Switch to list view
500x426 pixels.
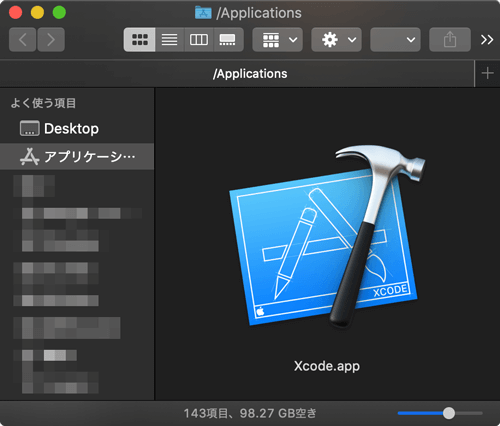click(169, 40)
